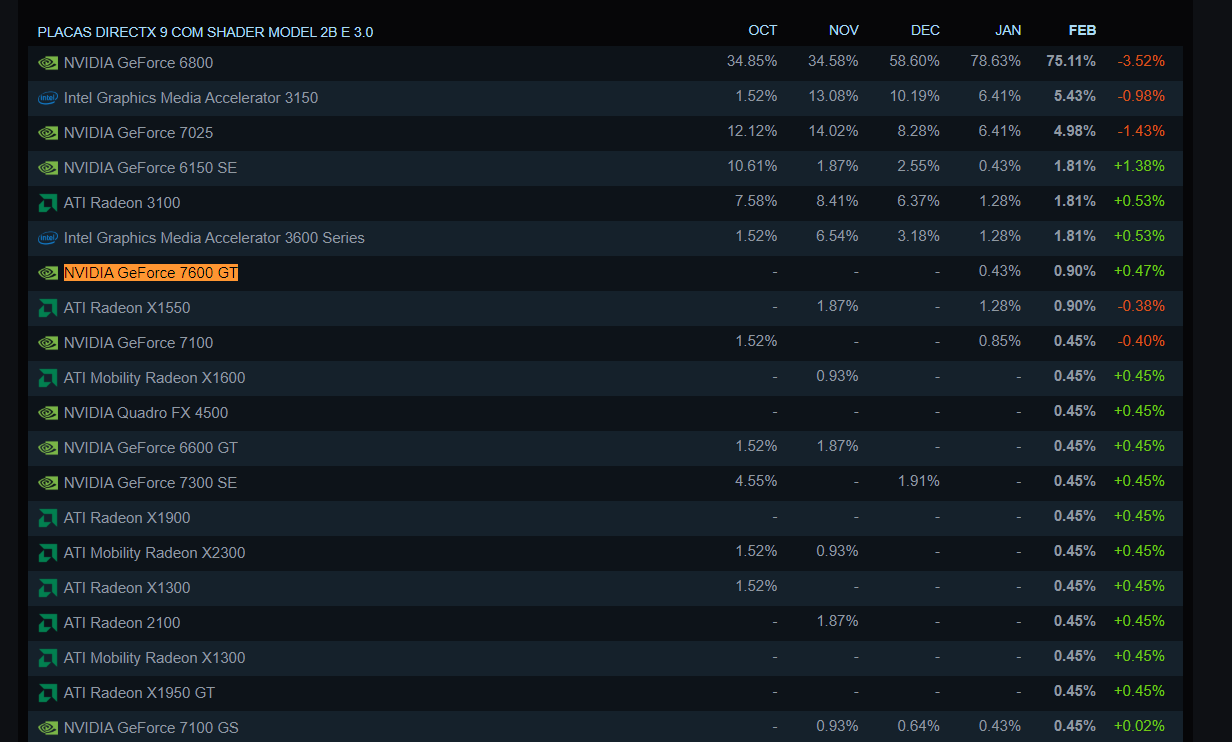Click NVIDIA icon beside highlighted GeForce 7600 GT
Image resolution: width=1232 pixels, height=742 pixels.
click(x=47, y=273)
